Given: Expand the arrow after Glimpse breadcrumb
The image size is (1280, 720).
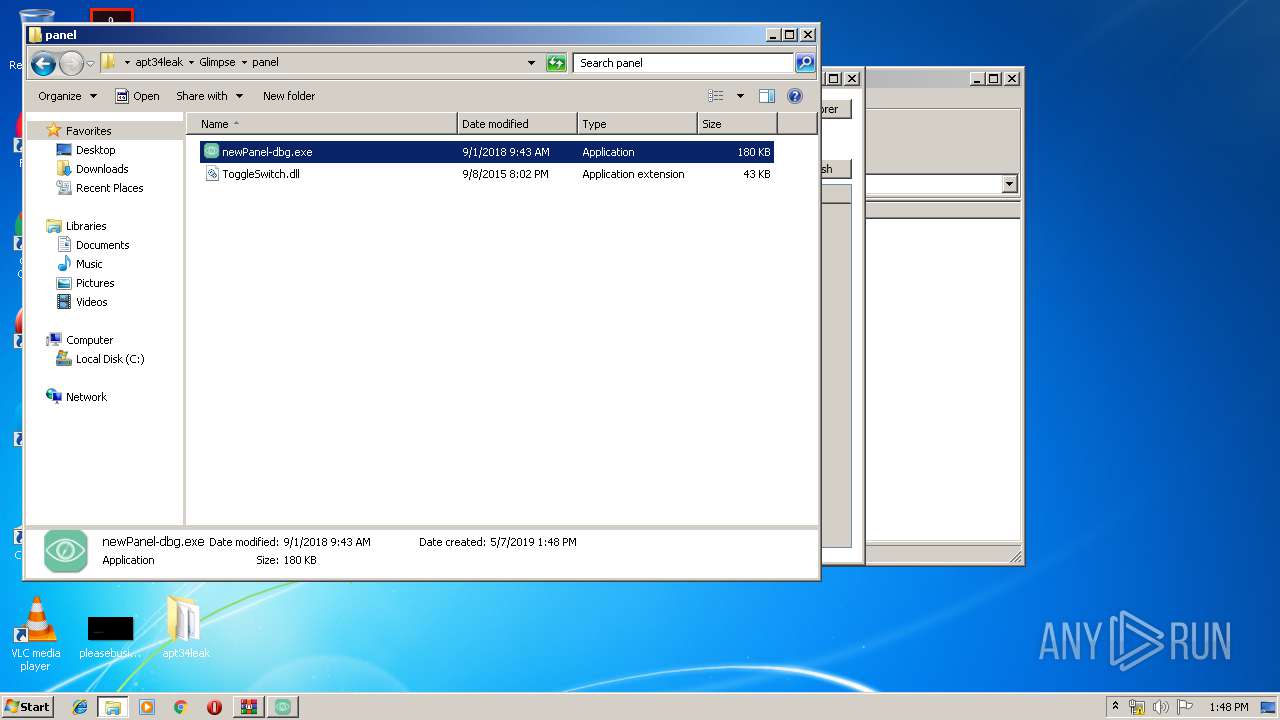Looking at the screenshot, I should [x=244, y=62].
